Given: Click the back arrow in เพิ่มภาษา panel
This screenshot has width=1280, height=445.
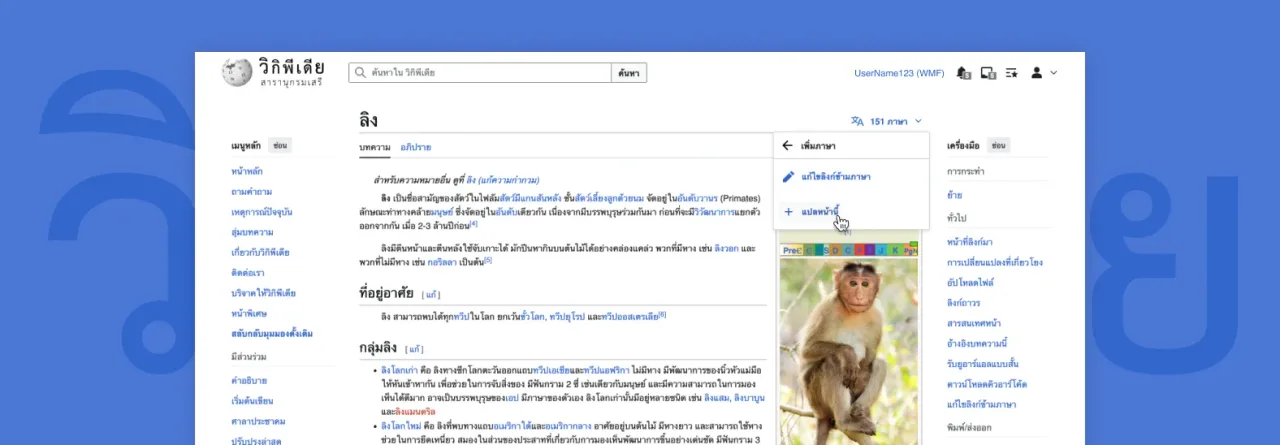Looking at the screenshot, I should pos(787,146).
